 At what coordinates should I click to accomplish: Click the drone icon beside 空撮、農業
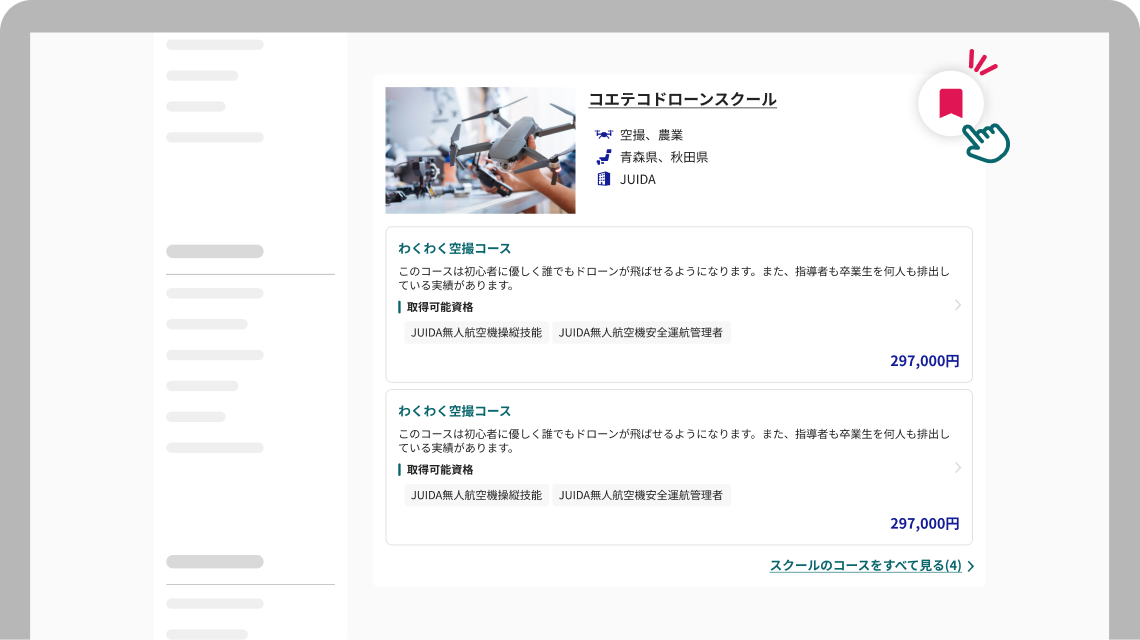tap(603, 135)
